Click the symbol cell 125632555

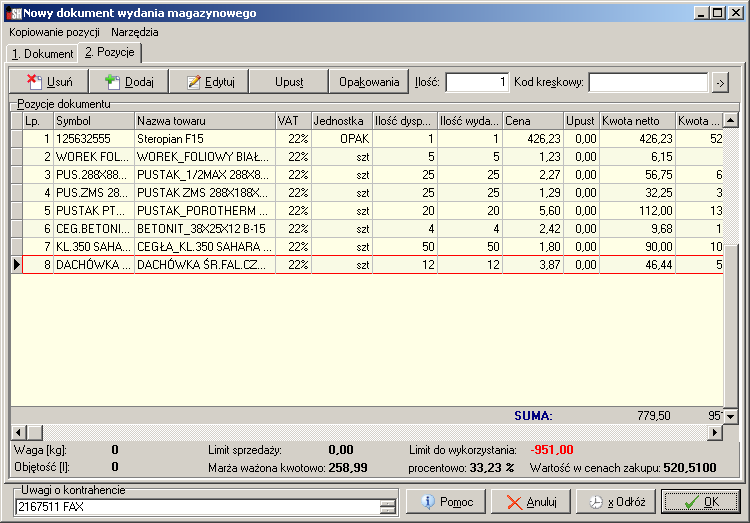[94, 139]
